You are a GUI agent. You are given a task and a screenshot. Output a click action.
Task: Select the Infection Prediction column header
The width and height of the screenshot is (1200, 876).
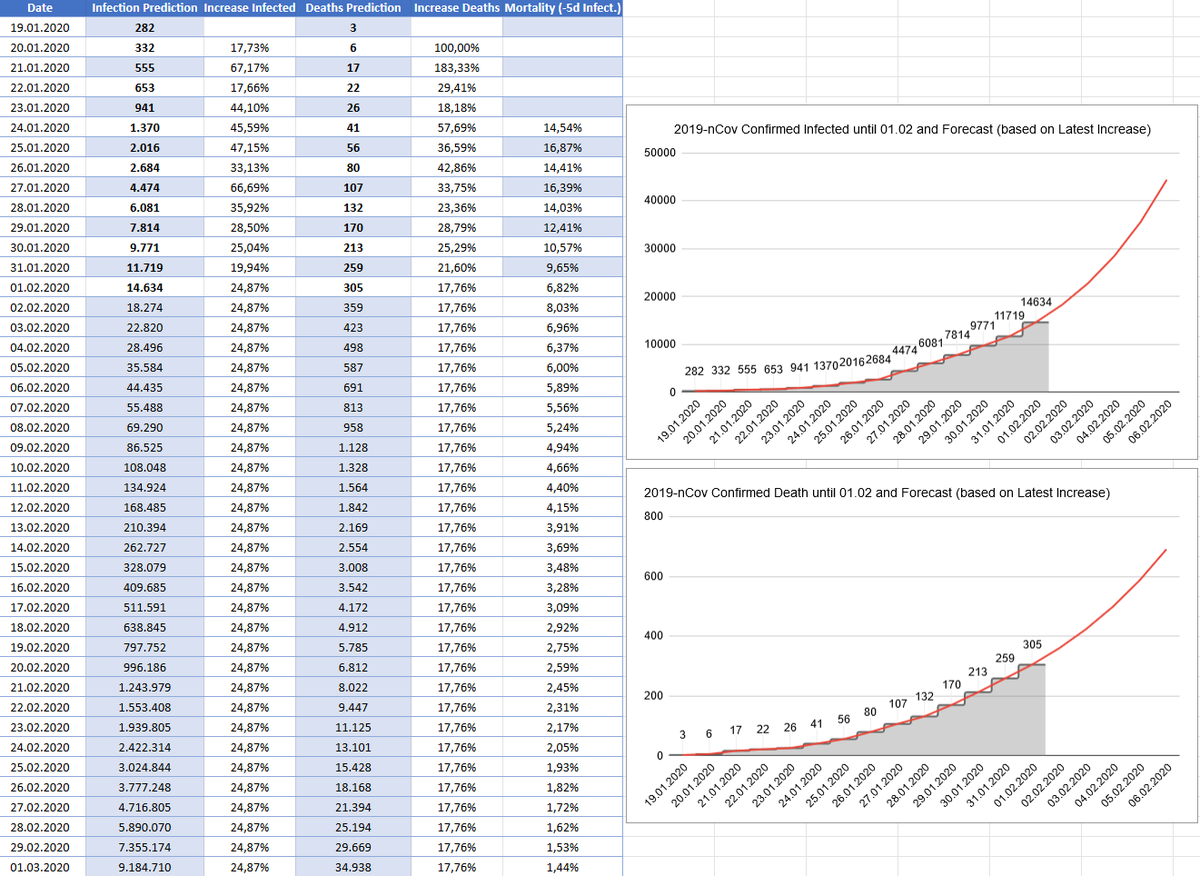tap(144, 8)
